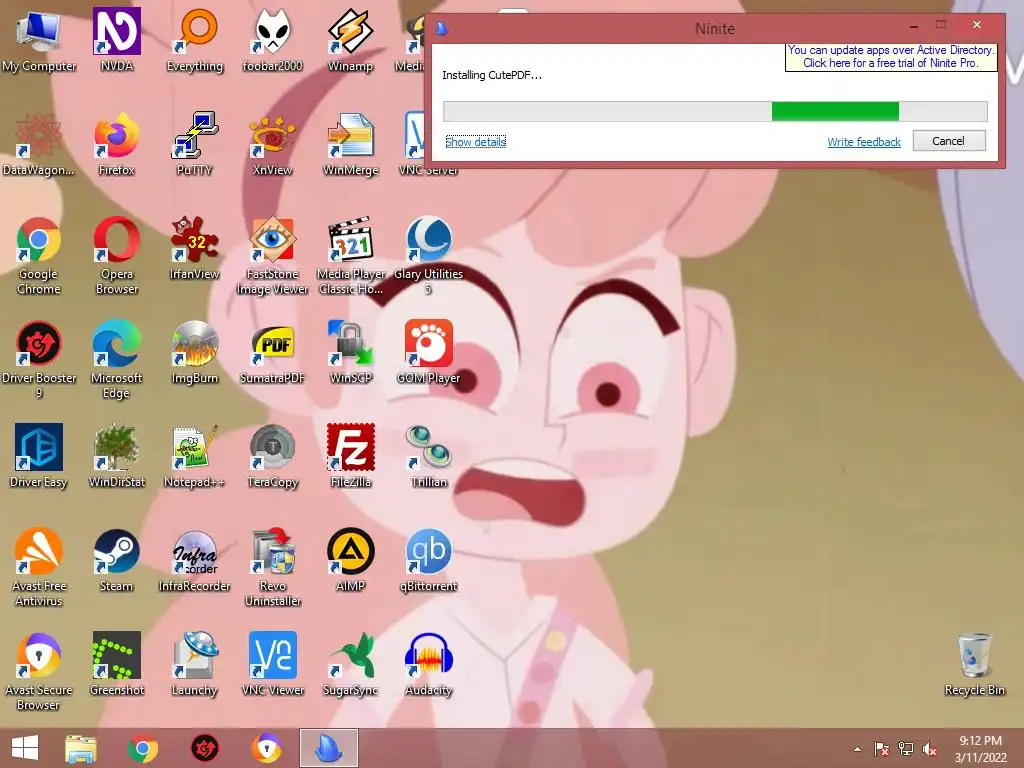Open the network tray icon

pyautogui.click(x=906, y=749)
